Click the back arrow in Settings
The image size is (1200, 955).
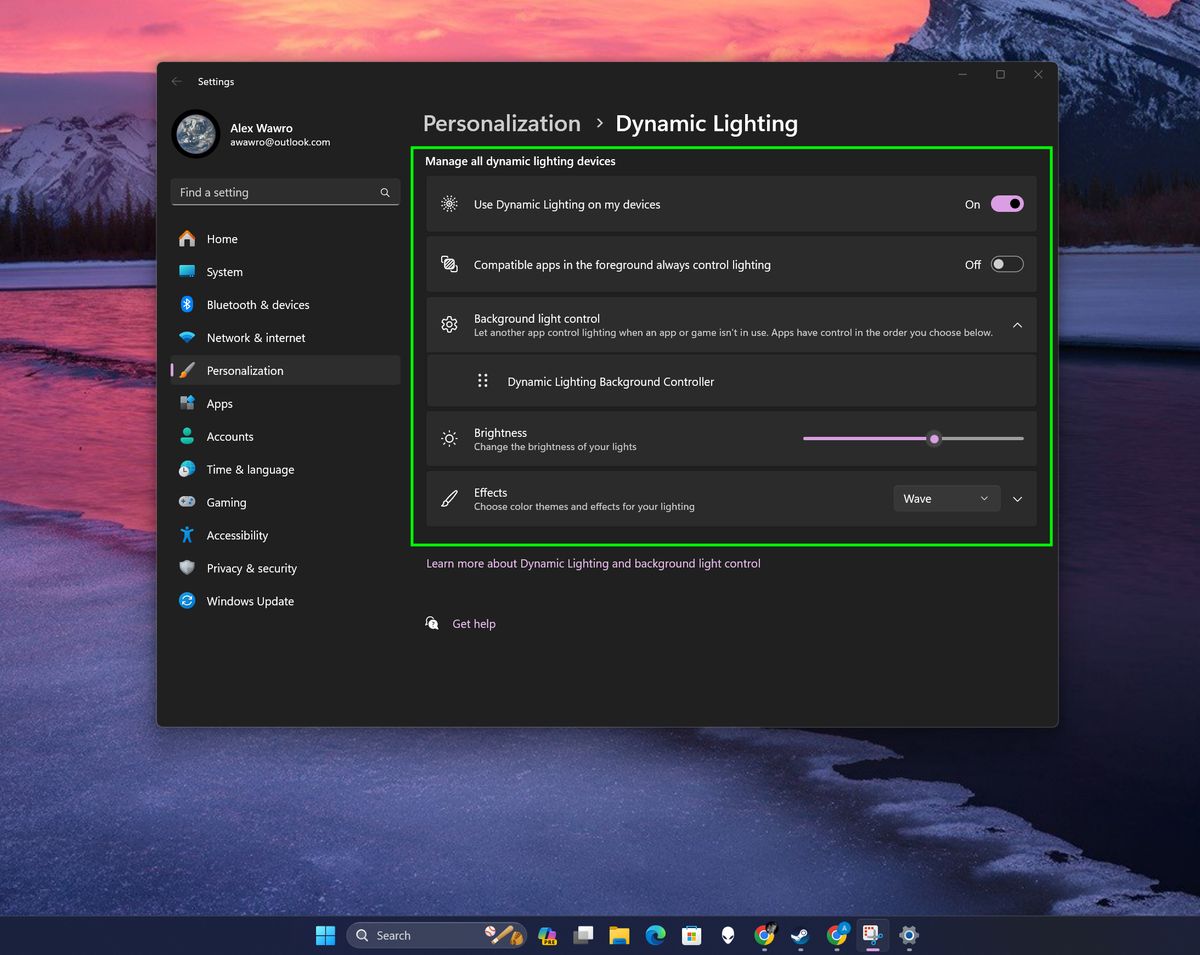click(176, 81)
